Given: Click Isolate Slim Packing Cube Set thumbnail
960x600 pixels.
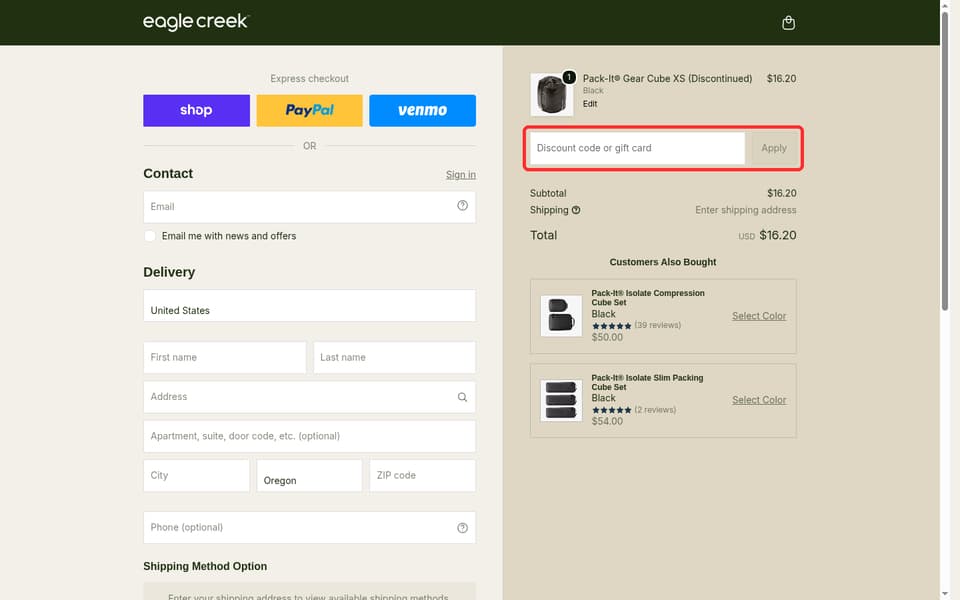Looking at the screenshot, I should 561,400.
